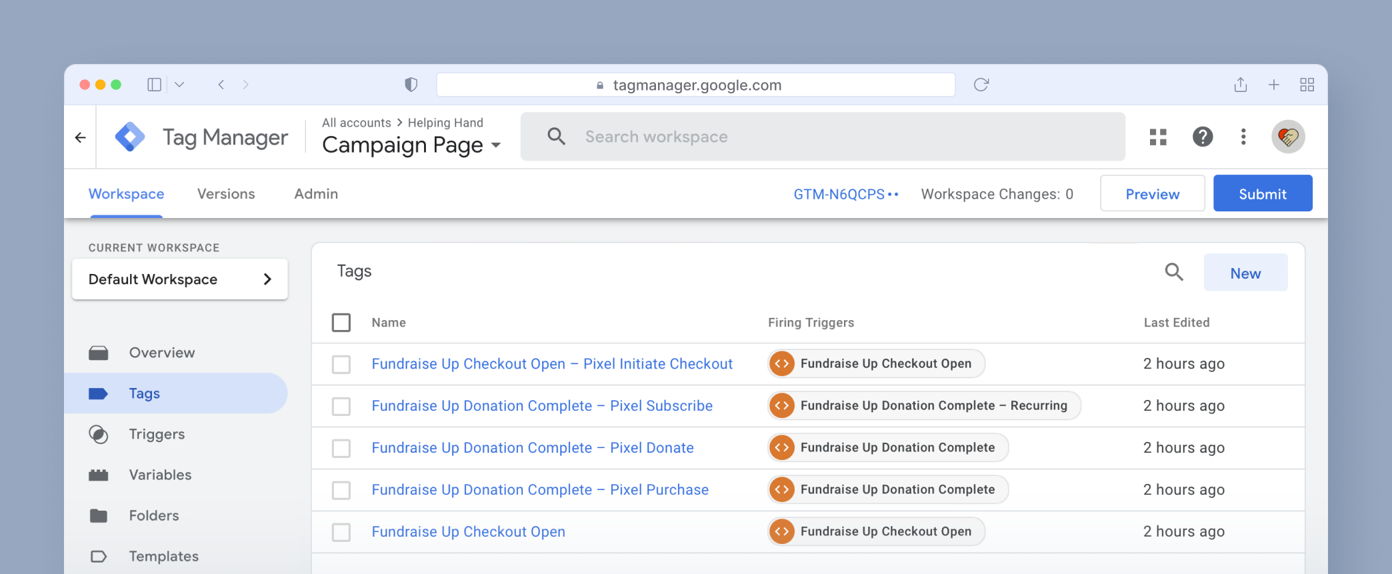Open a new tab with plus icon
1392x574 pixels.
click(1274, 85)
